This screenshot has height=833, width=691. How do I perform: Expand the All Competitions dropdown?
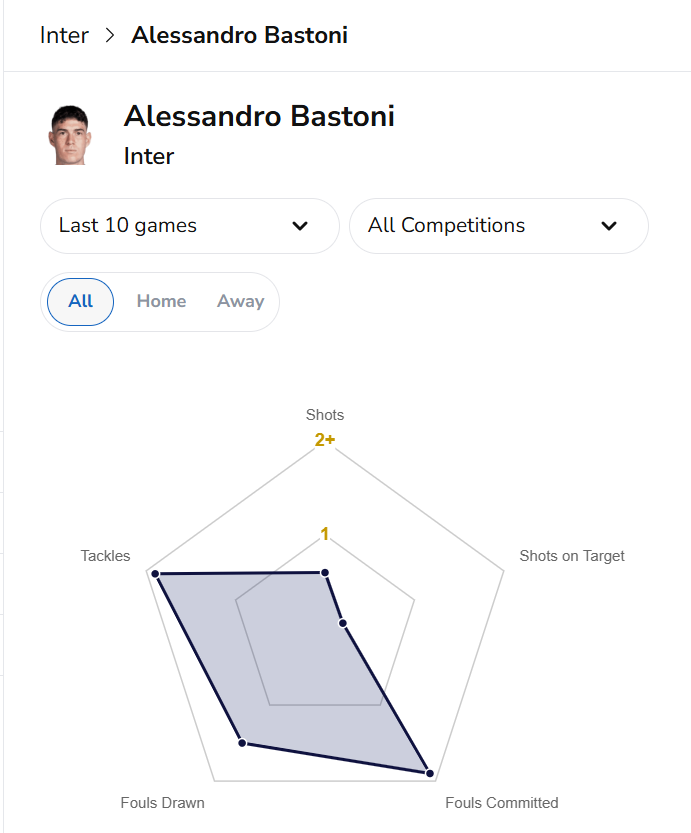point(498,226)
